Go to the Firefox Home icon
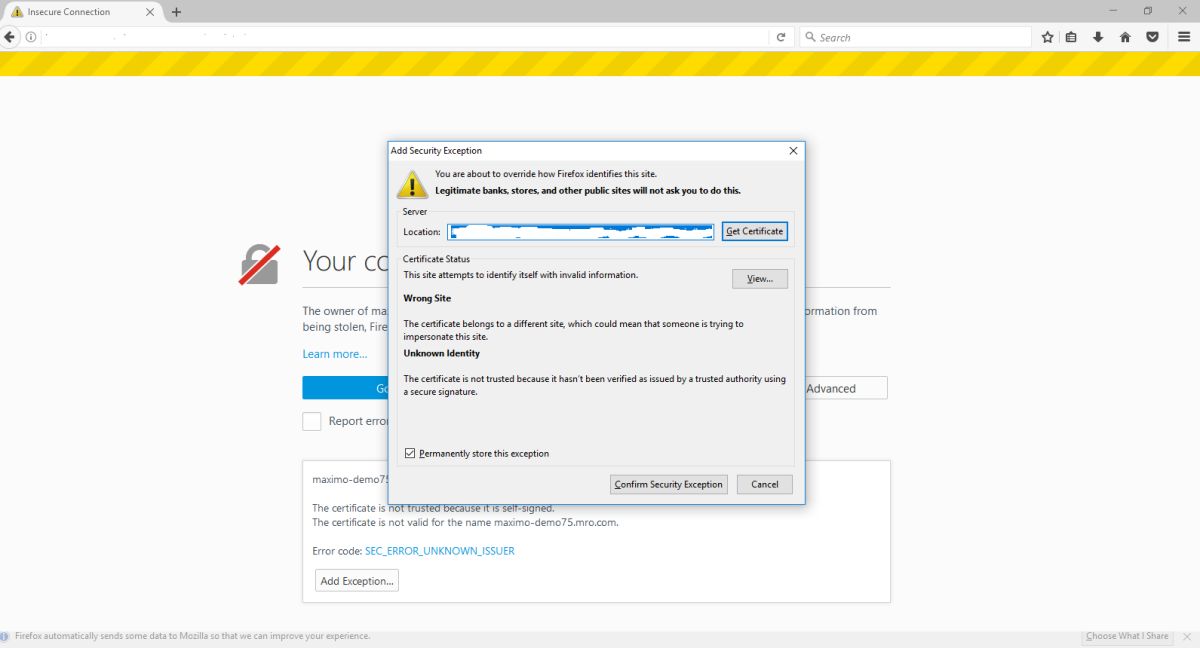This screenshot has width=1200, height=648. pos(1125,37)
